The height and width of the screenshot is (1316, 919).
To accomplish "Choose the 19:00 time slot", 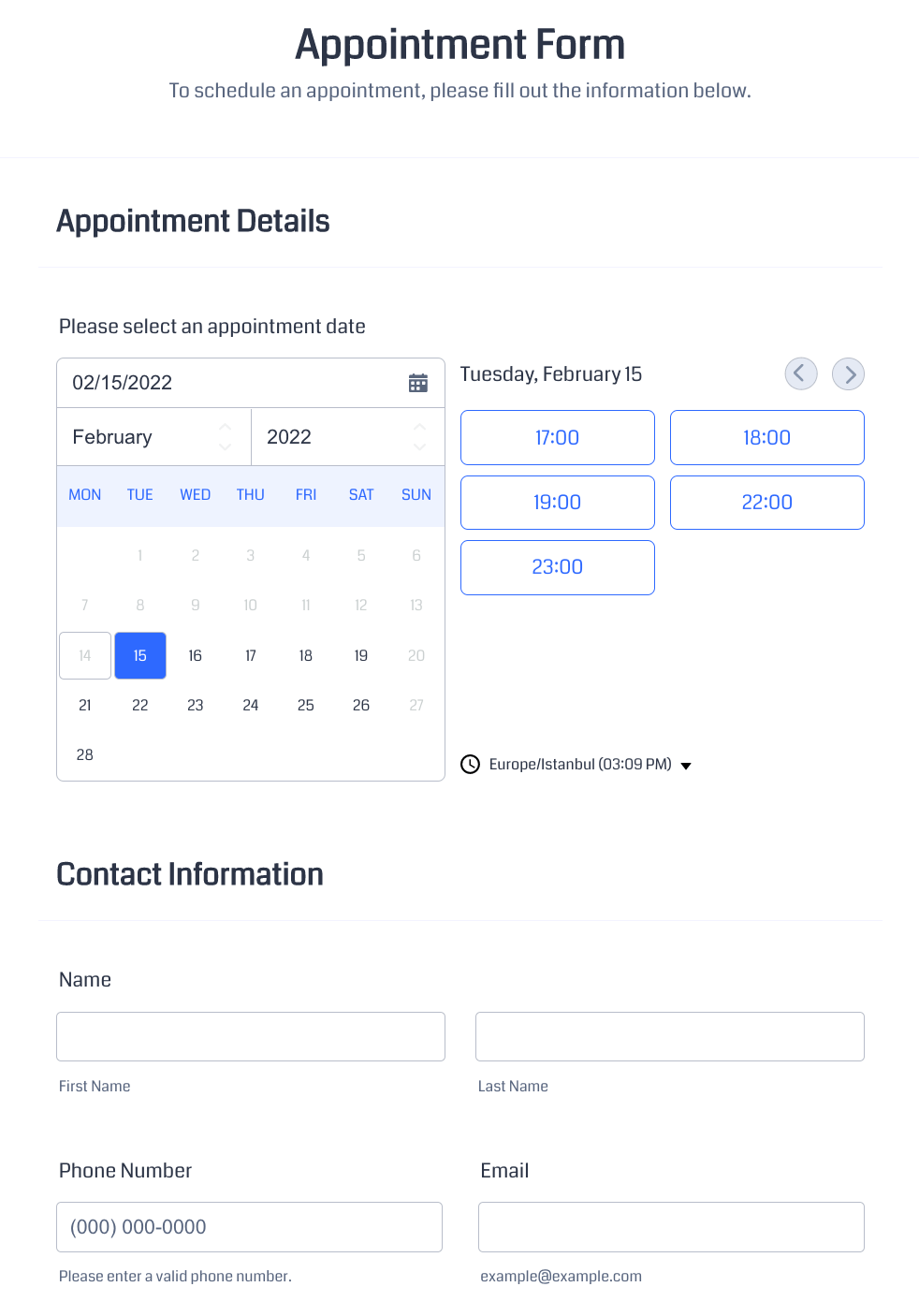I will tap(557, 503).
